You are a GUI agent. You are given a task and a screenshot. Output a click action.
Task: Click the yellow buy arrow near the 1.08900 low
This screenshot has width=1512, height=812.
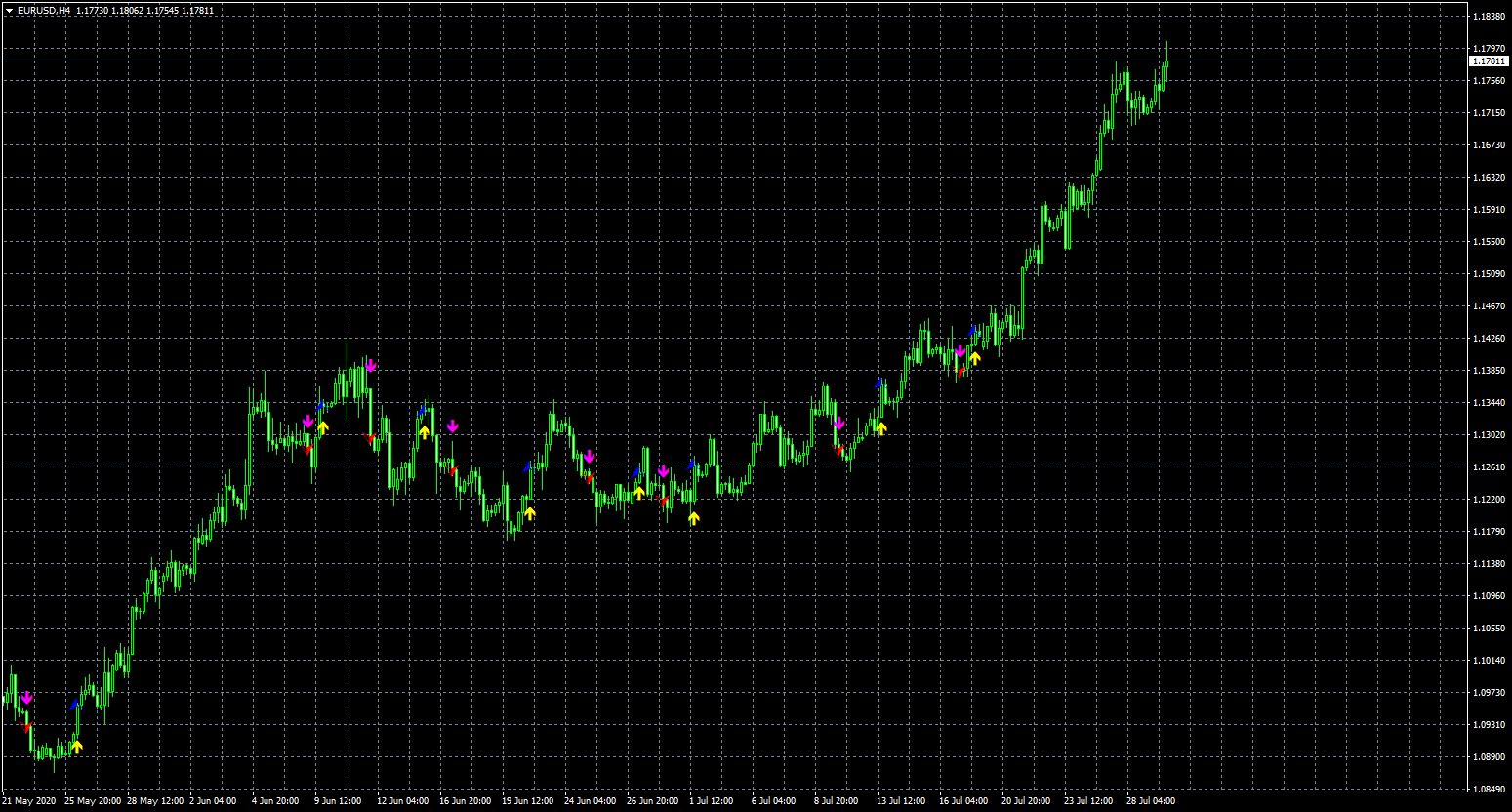pyautogui.click(x=77, y=747)
